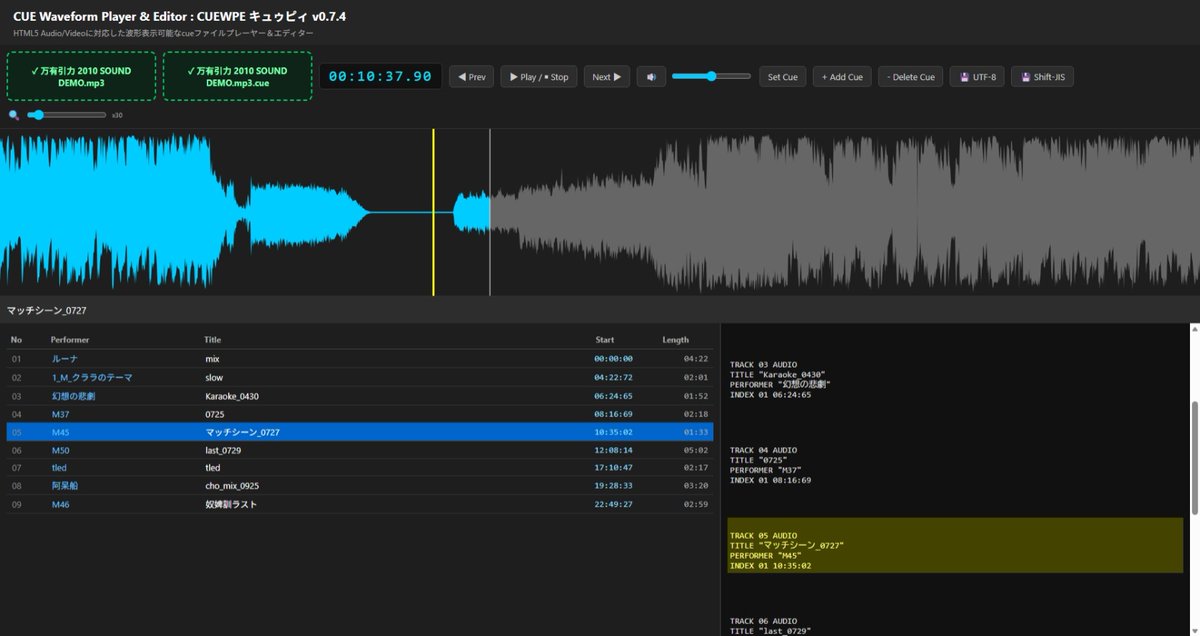Click INDEX 01 08:16:69 cue line
This screenshot has width=1200, height=636.
(770, 480)
